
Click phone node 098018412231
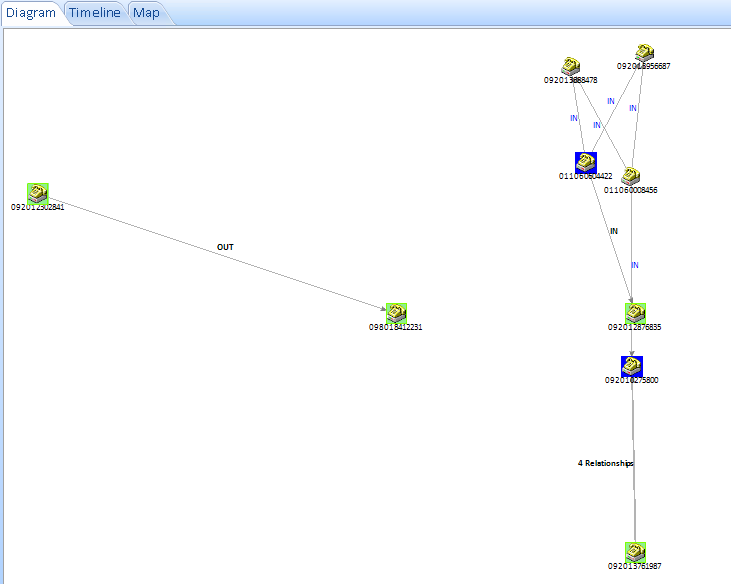396,313
